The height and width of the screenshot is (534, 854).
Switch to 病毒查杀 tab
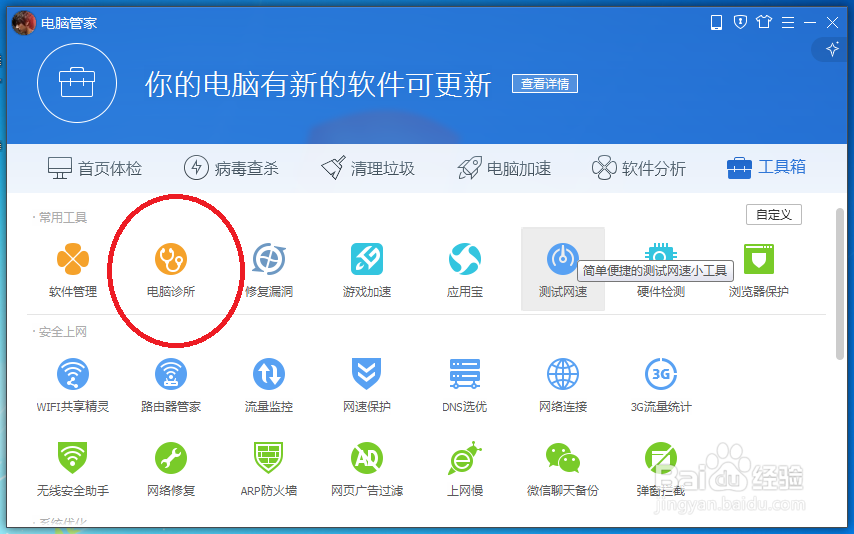coord(231,168)
